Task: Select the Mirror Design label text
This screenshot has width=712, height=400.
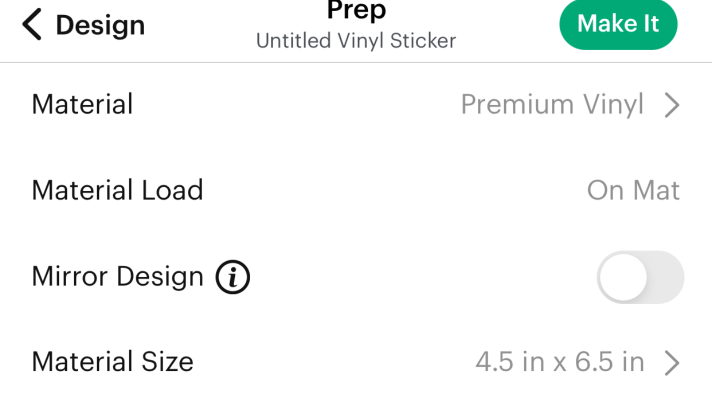Action: (118, 277)
